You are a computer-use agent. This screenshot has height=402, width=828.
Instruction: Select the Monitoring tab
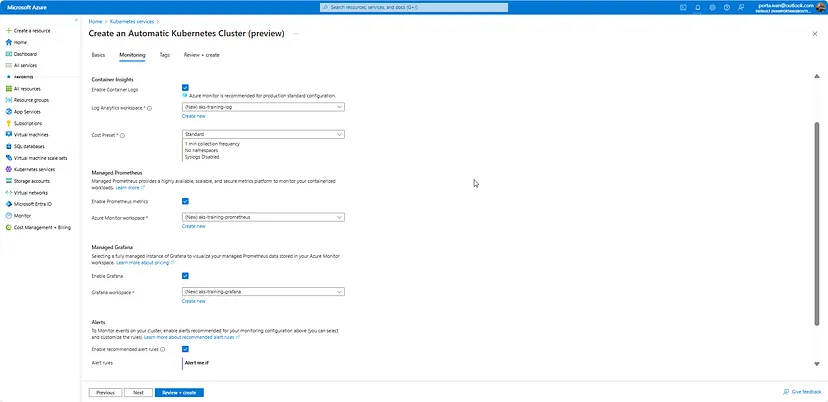133,55
